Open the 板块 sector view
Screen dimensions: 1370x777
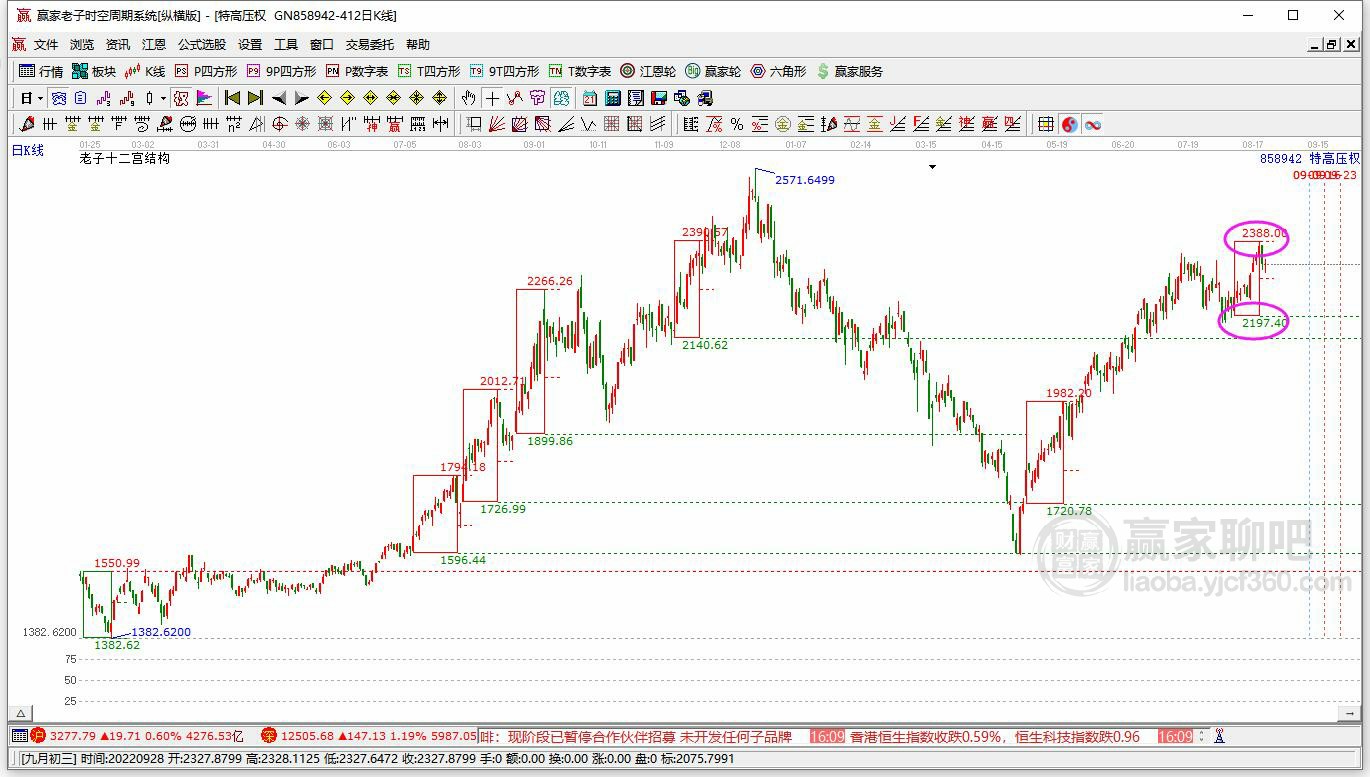click(x=94, y=71)
